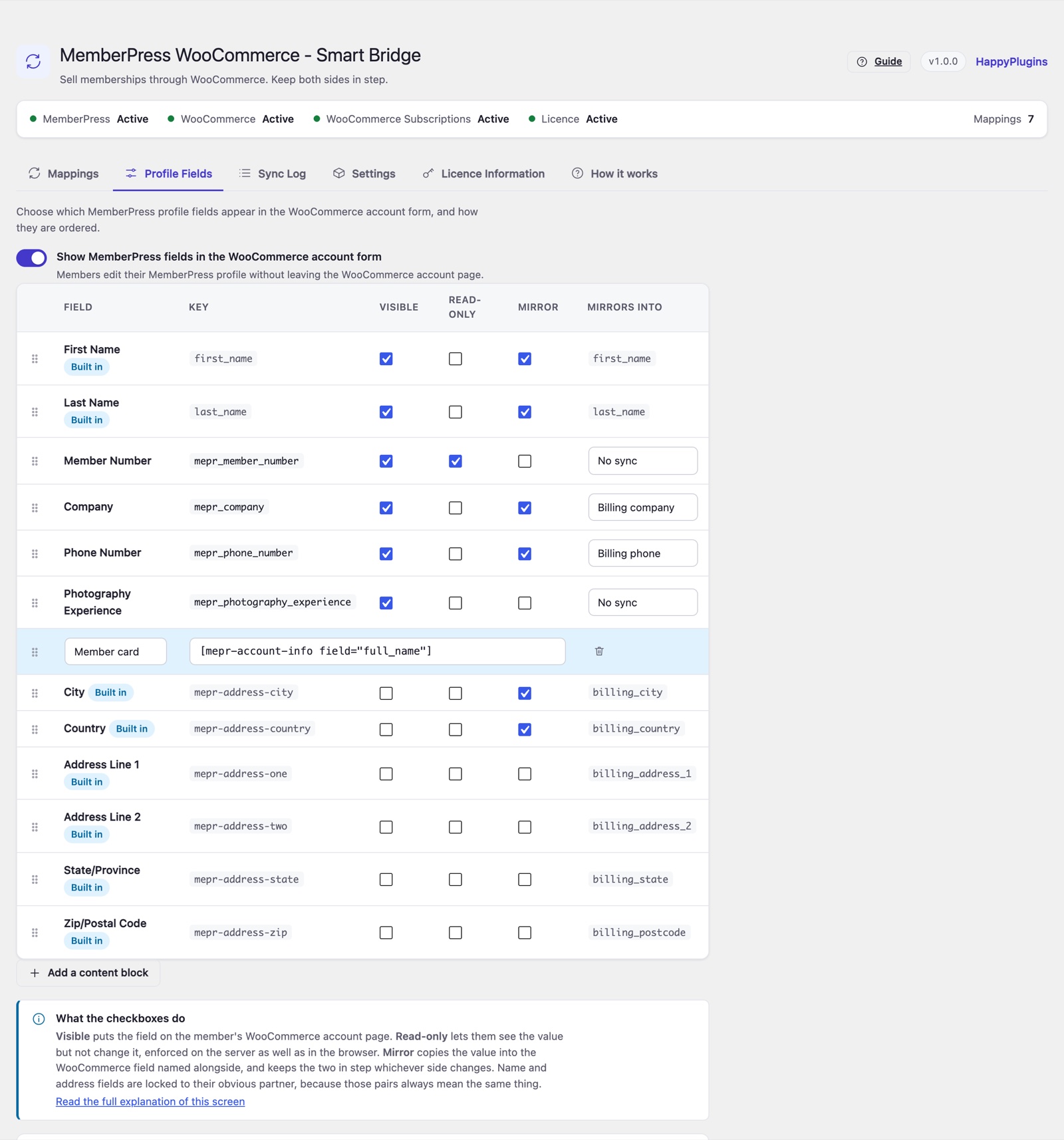Enable Mirror for Member Number
Screen dimensions: 1064x1140
click(x=525, y=461)
